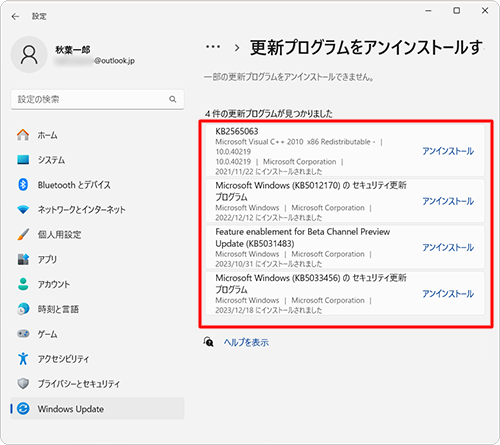Click the Microsoft Windows (KB5033456) title
Viewport: 500px width, 445px height.
tap(311, 283)
